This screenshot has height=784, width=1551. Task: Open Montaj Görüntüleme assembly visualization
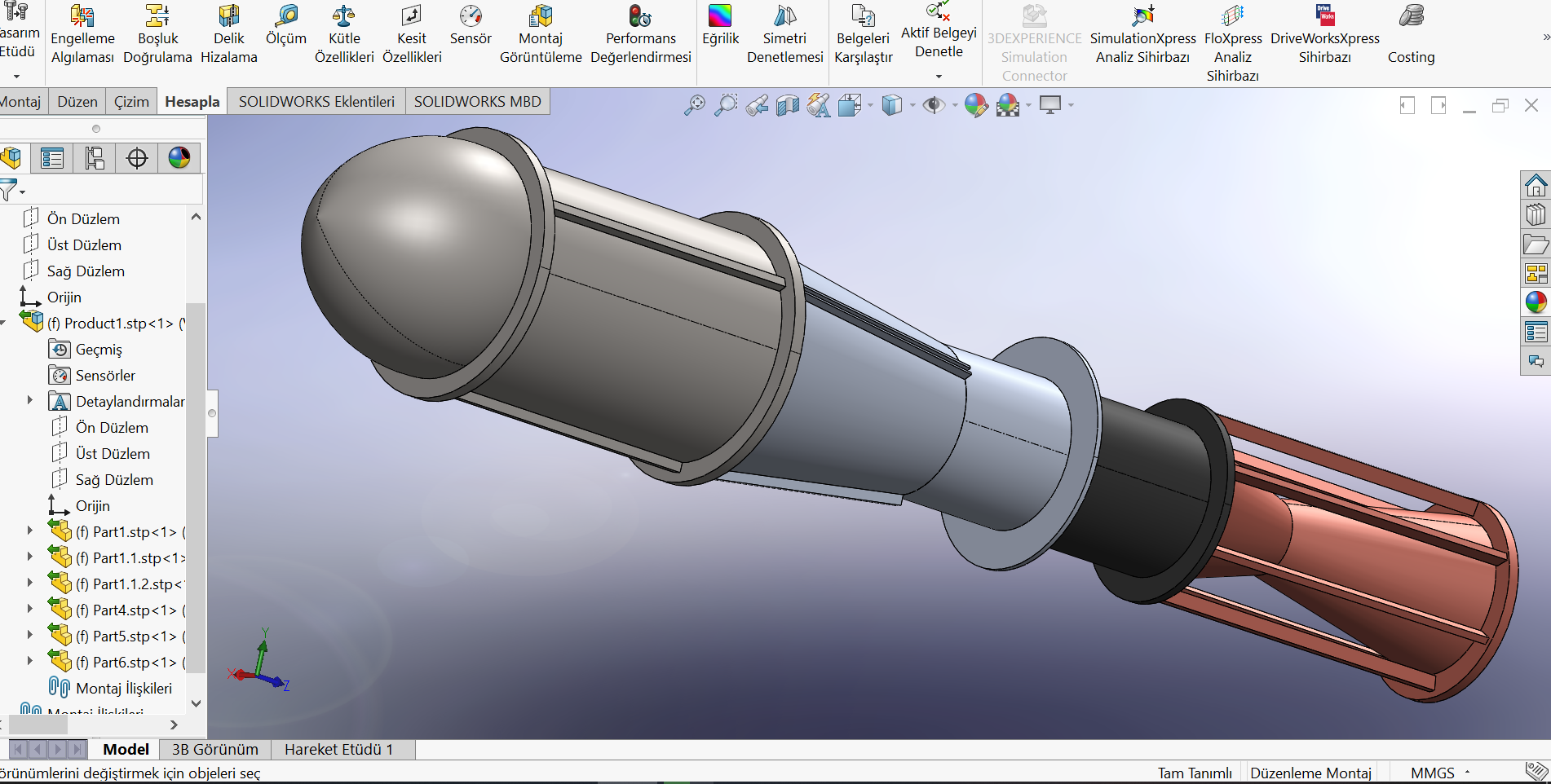click(541, 35)
